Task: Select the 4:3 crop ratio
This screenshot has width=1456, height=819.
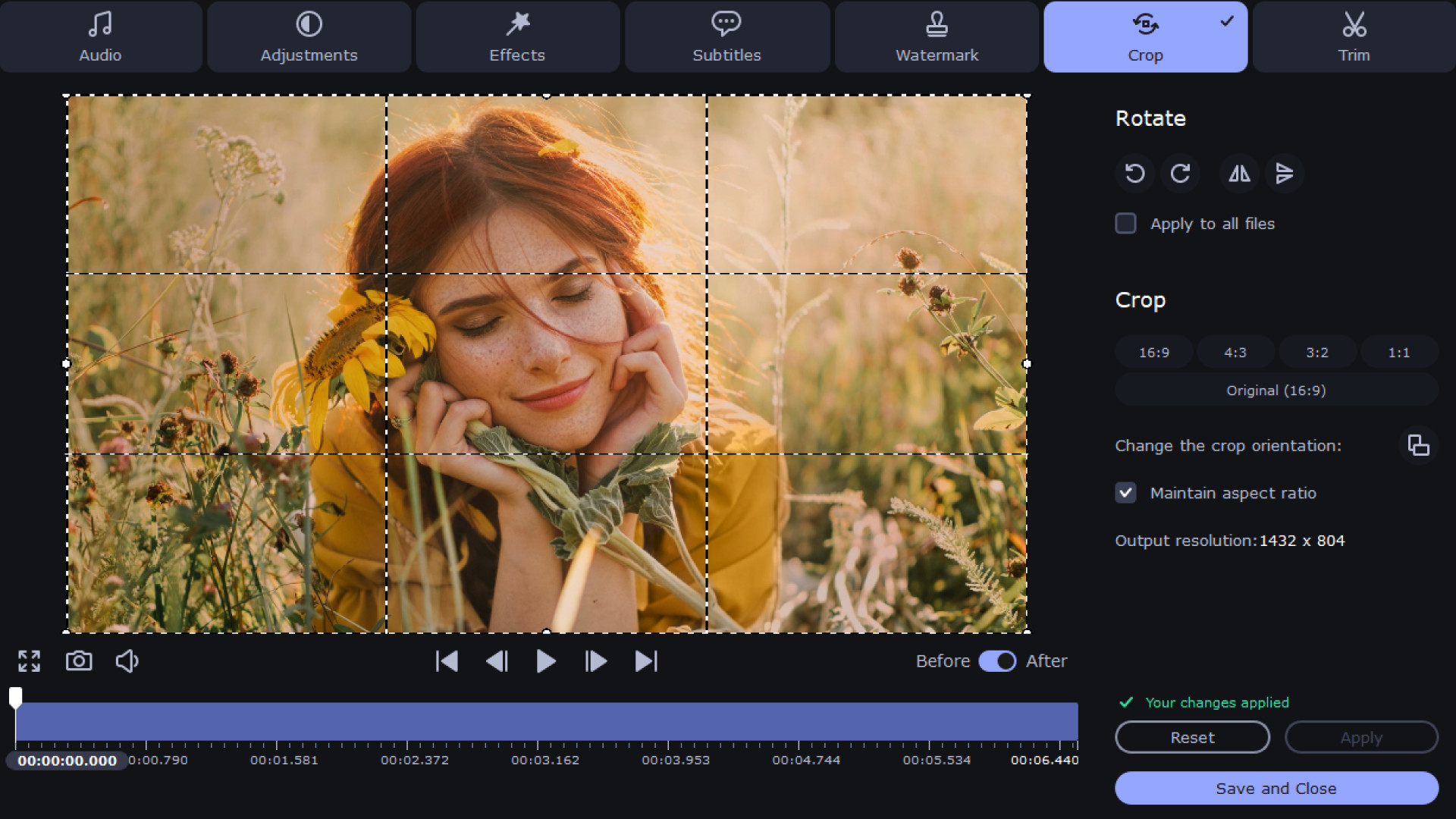Action: [x=1235, y=351]
